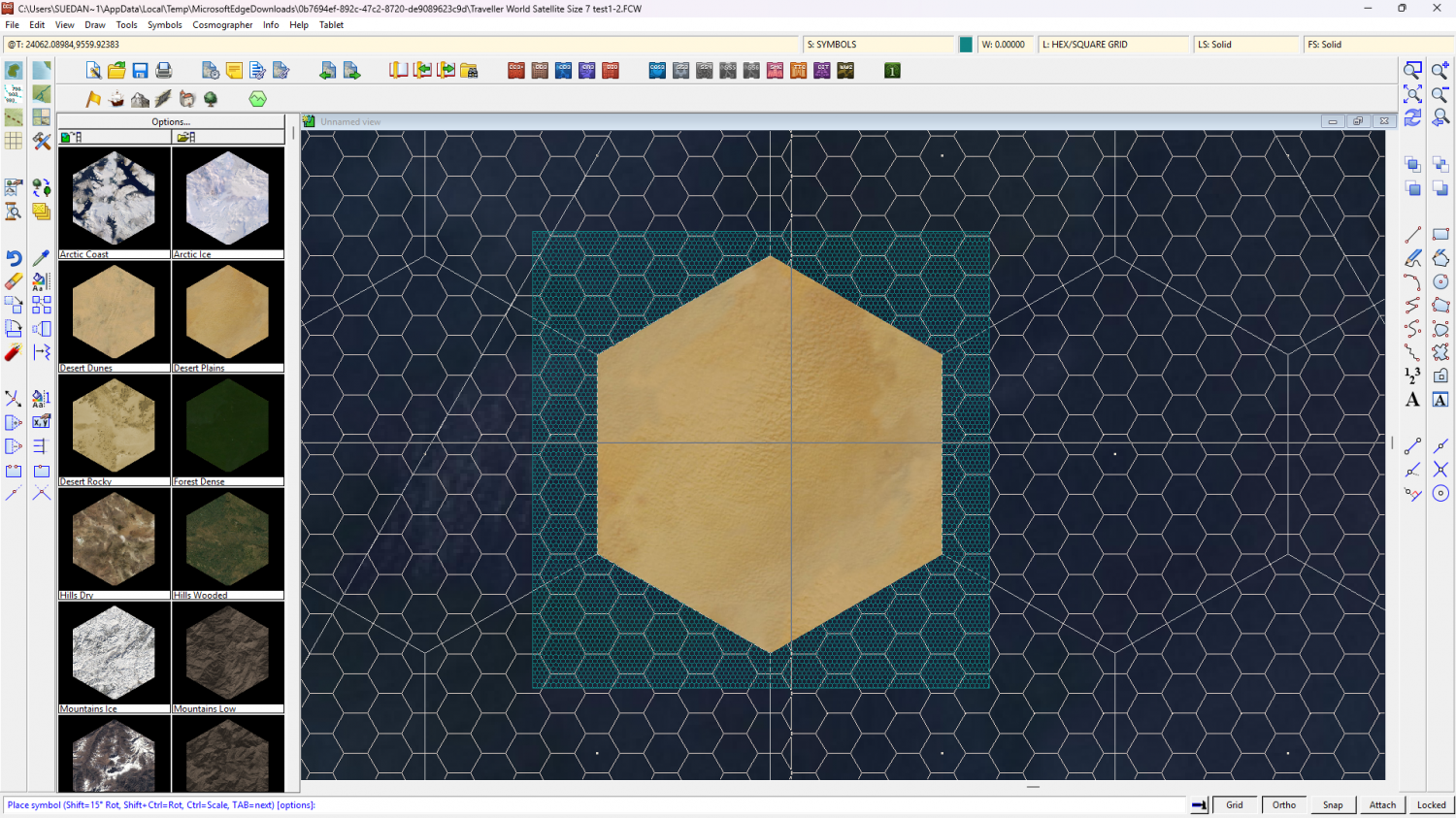Click the Open folder icon
1456x818 pixels.
(116, 71)
